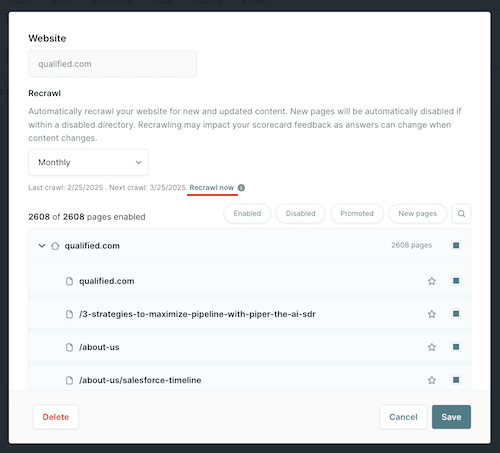500x453 pixels.
Task: Promote the qualified.com page with star
Action: point(432,281)
